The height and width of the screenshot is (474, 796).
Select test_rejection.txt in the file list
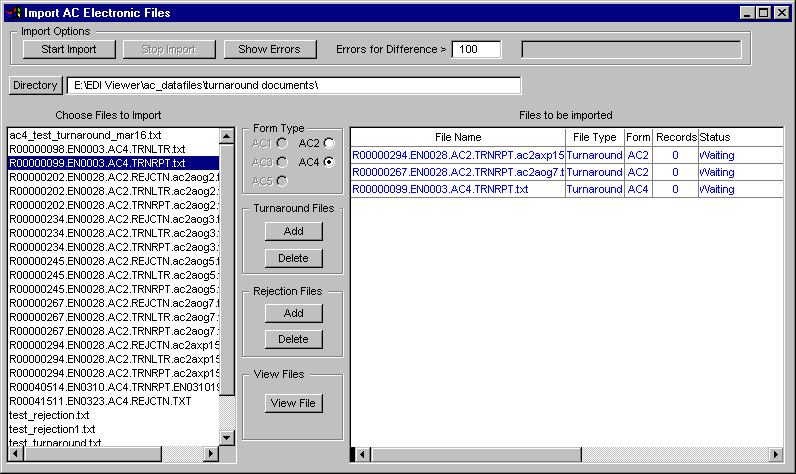pos(50,415)
